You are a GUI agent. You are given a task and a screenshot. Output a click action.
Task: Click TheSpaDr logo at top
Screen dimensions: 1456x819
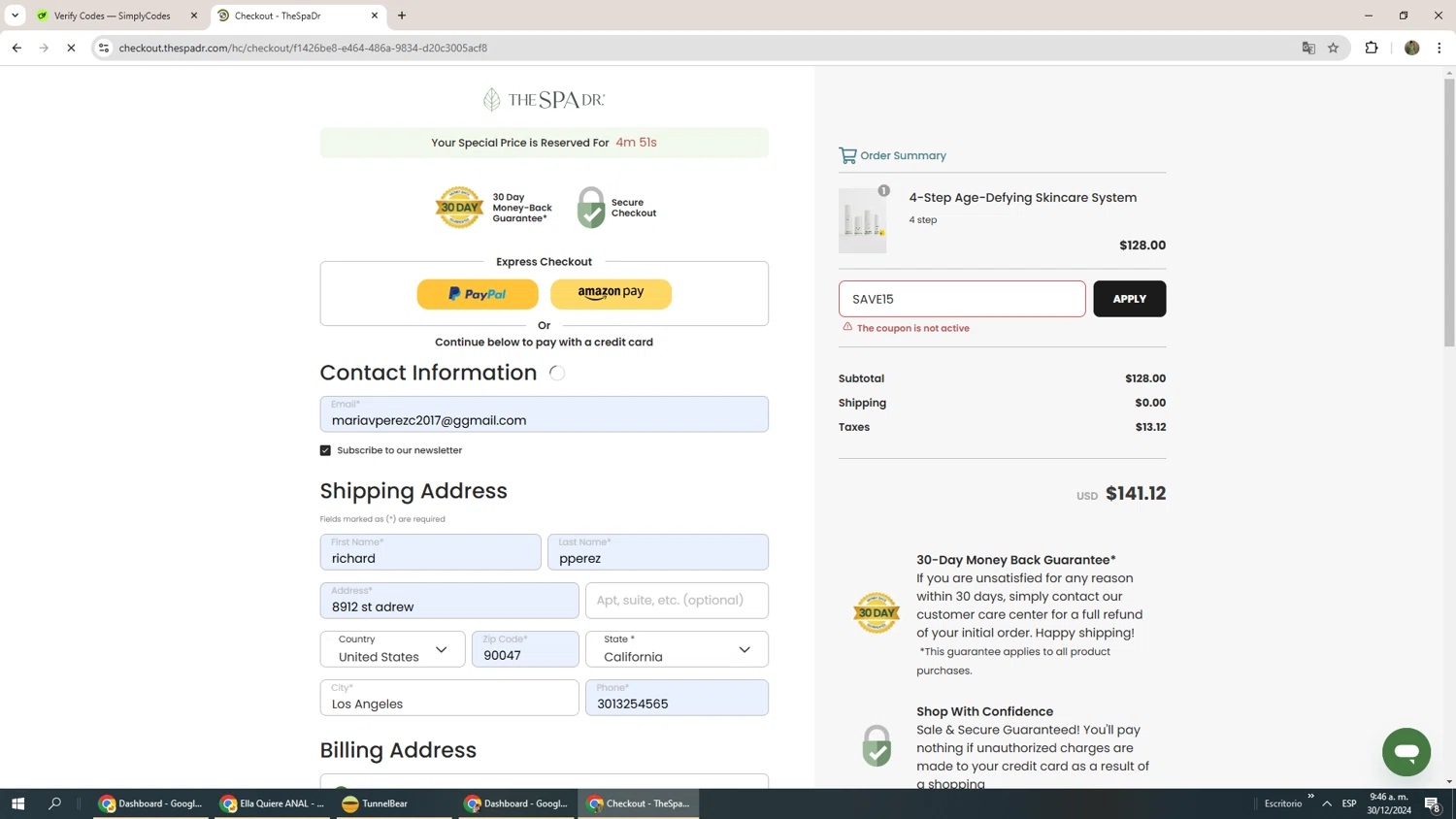tap(544, 99)
